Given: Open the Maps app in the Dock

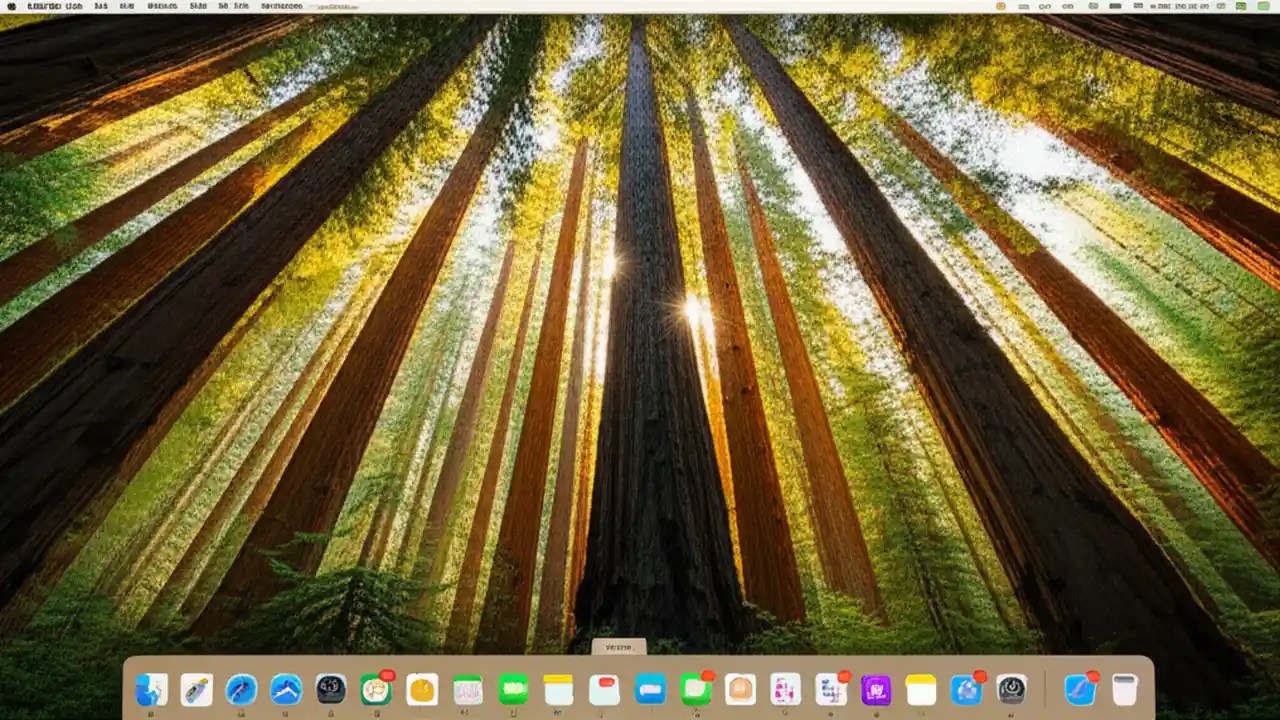Looking at the screenshot, I should coord(288,688).
